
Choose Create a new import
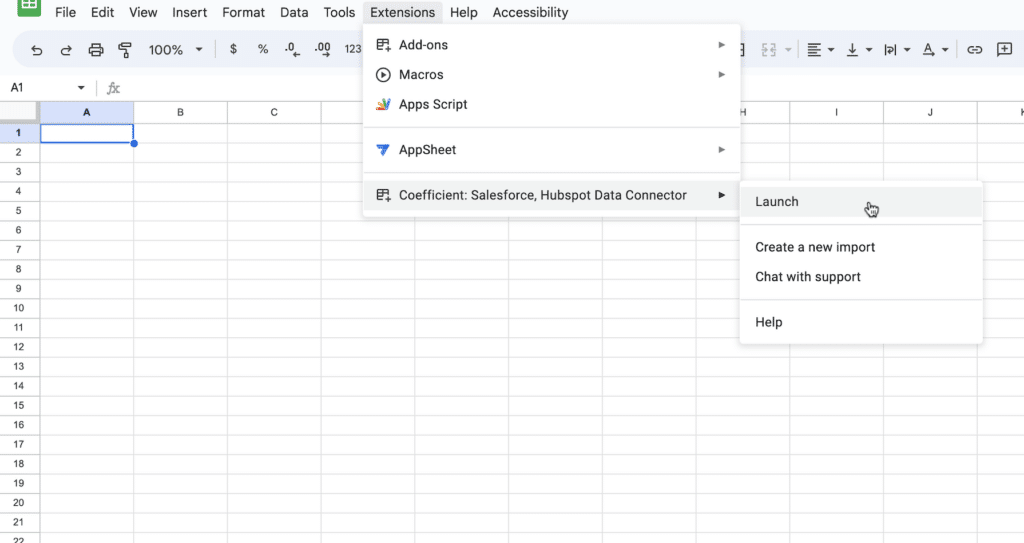[861, 247]
